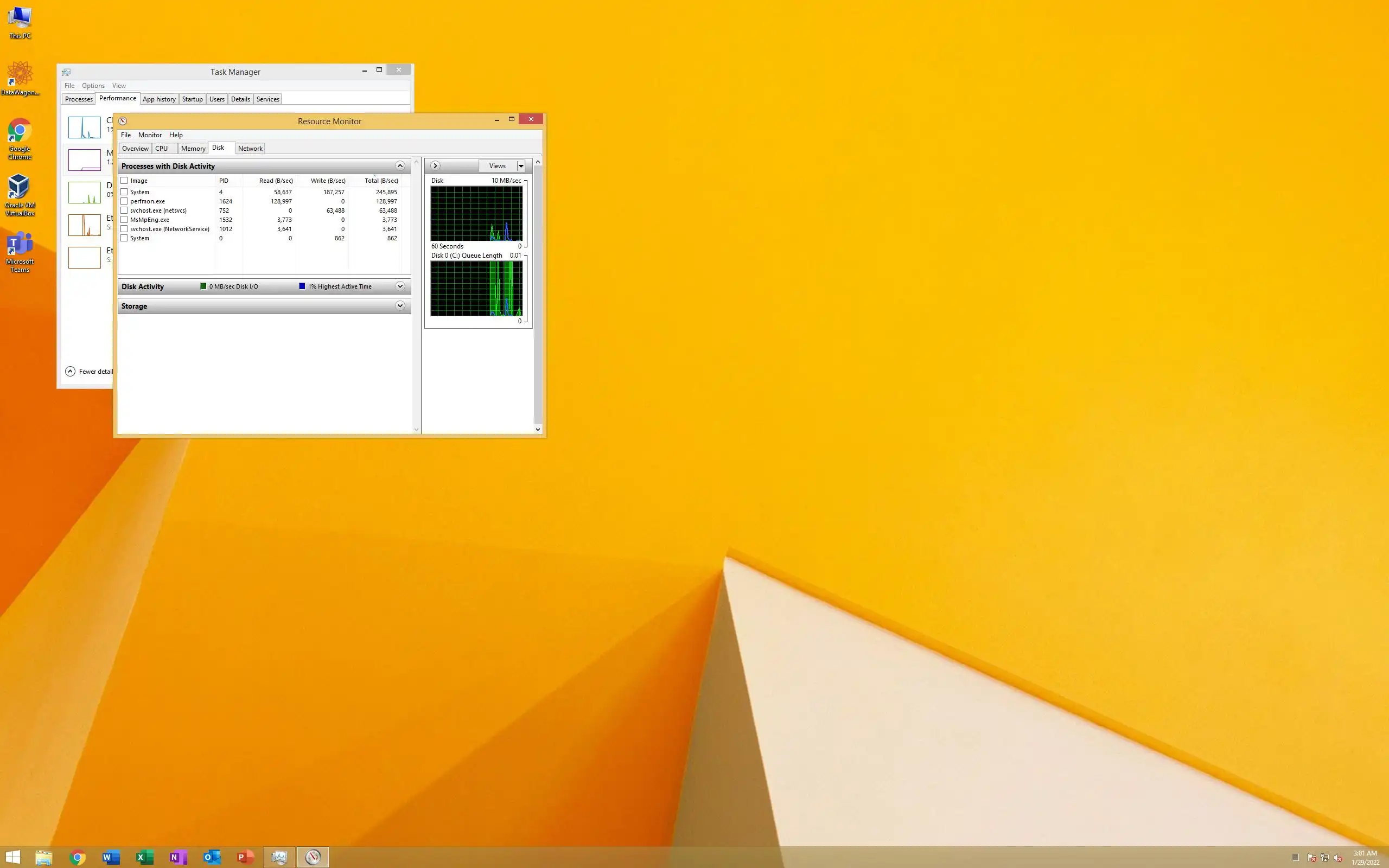Viewport: 1389px width, 868px height.
Task: Check the perfmon.exe process checkbox
Action: tap(124, 201)
